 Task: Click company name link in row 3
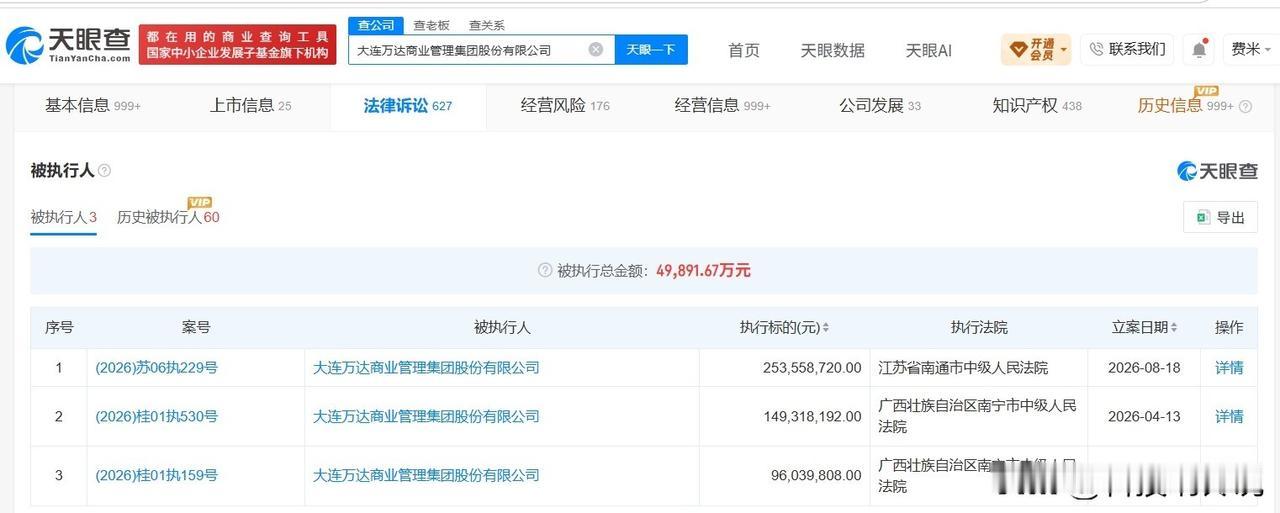pyautogui.click(x=426, y=475)
